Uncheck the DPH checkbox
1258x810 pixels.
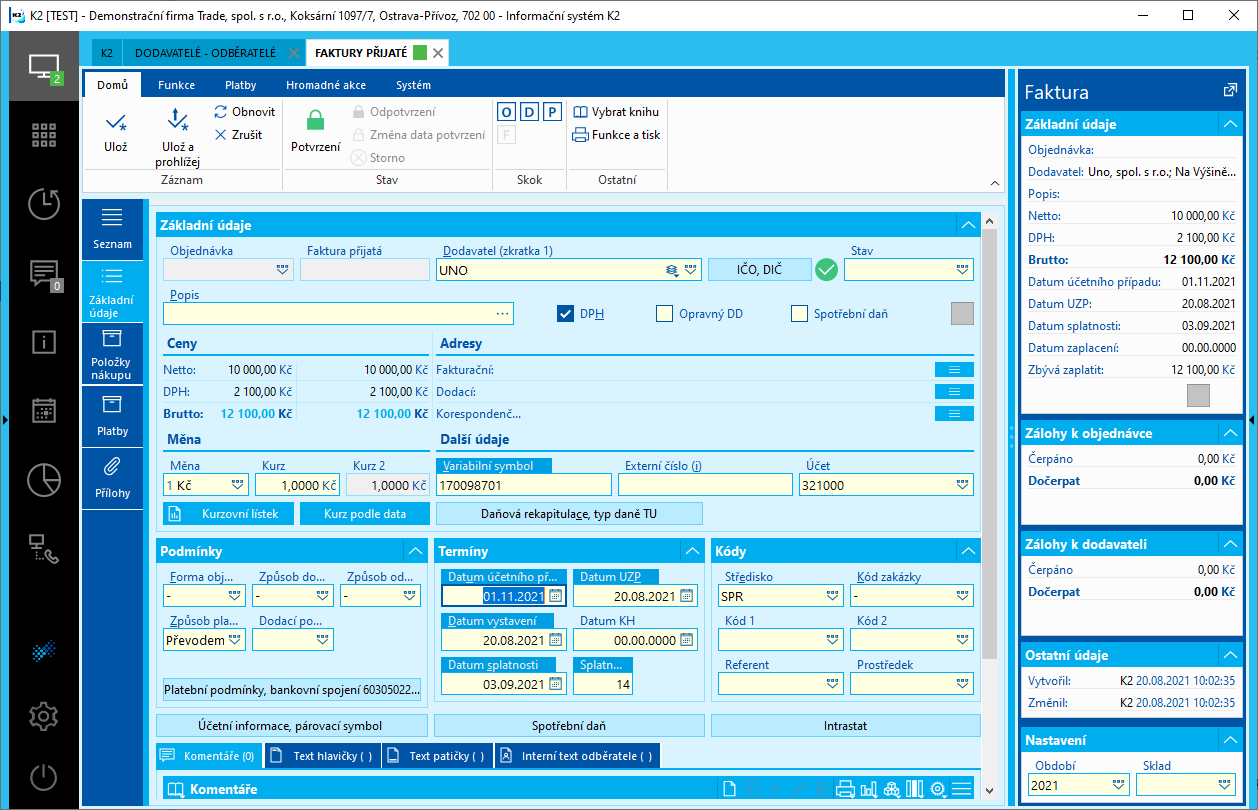point(565,314)
